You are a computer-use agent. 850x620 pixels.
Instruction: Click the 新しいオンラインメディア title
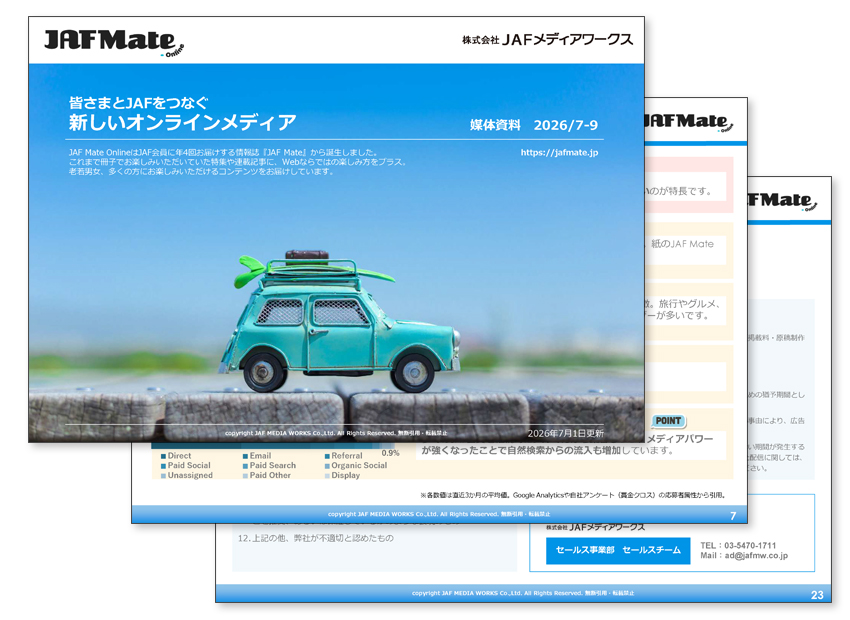182,122
